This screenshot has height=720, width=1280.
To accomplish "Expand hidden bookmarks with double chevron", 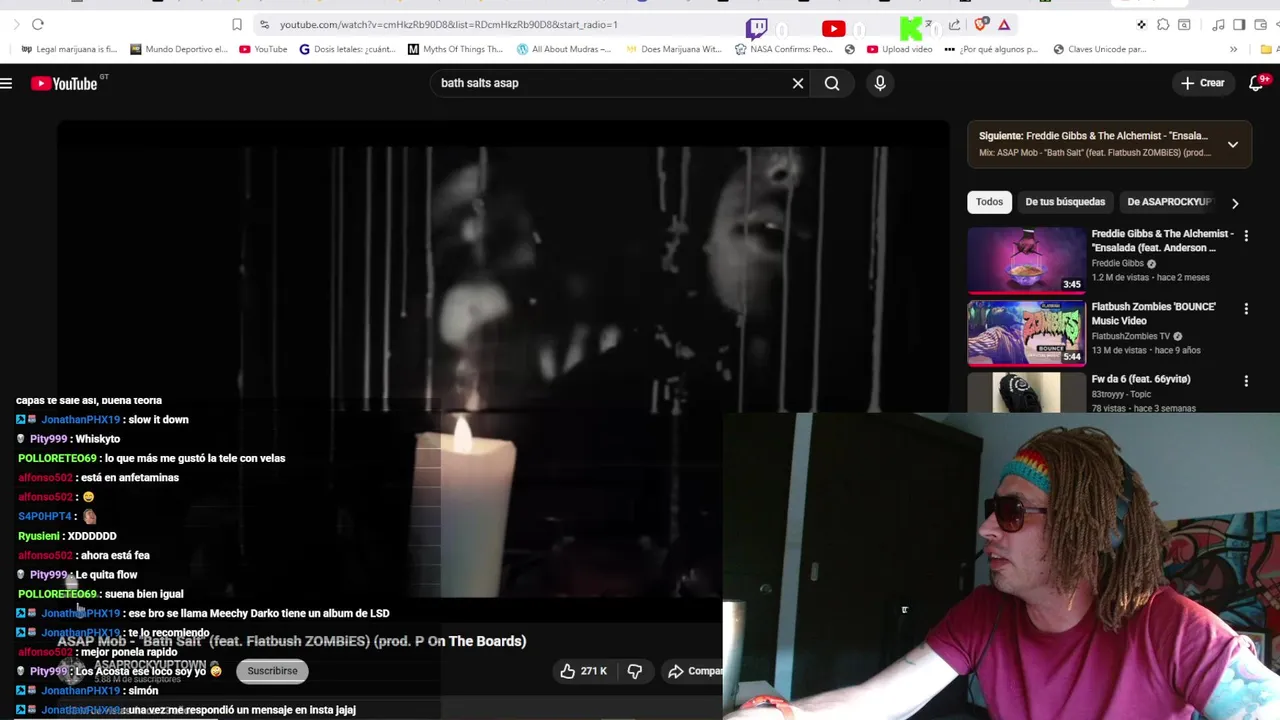I will click(1233, 49).
